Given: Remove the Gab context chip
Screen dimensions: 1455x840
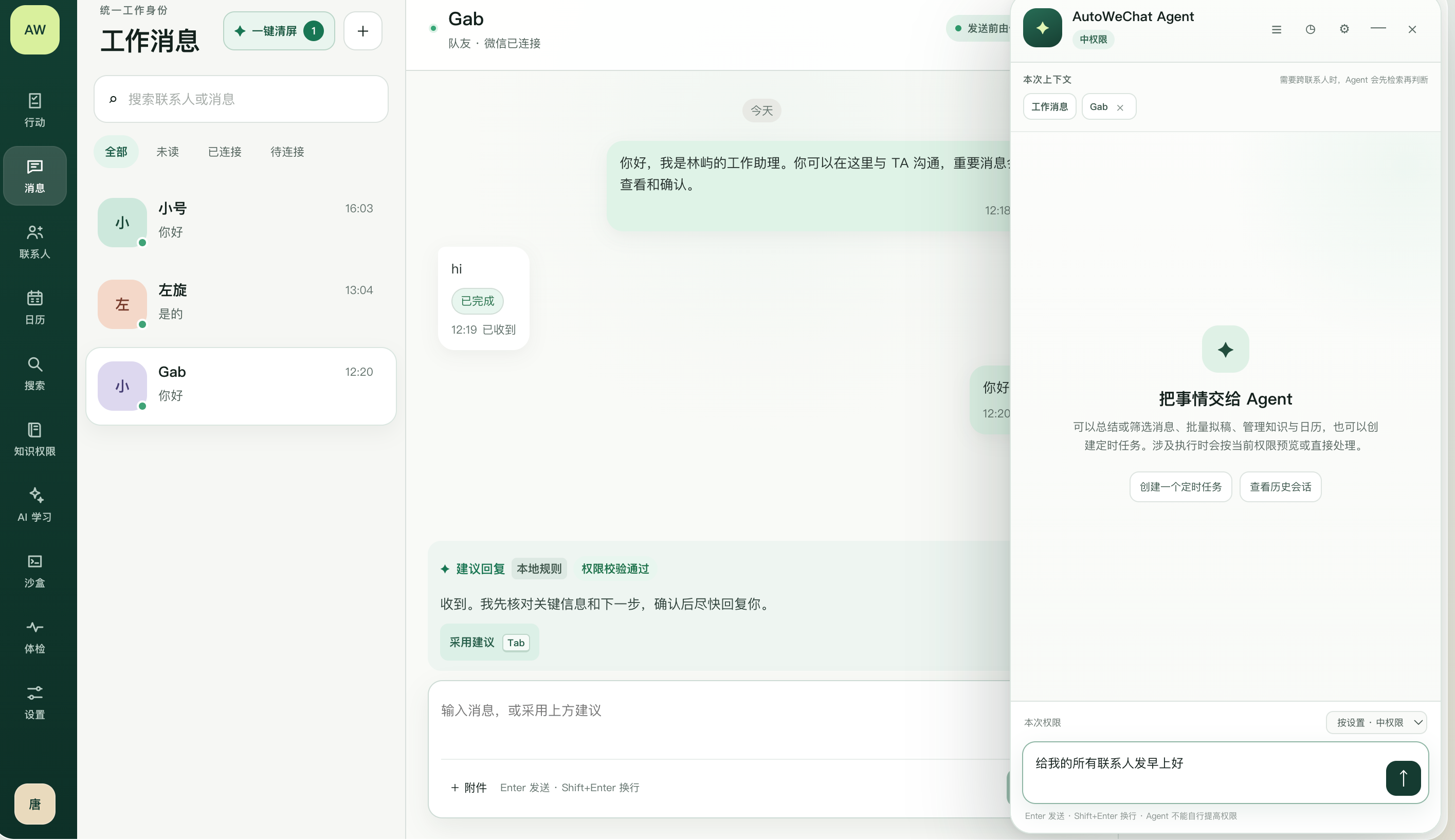Looking at the screenshot, I should 1120,107.
